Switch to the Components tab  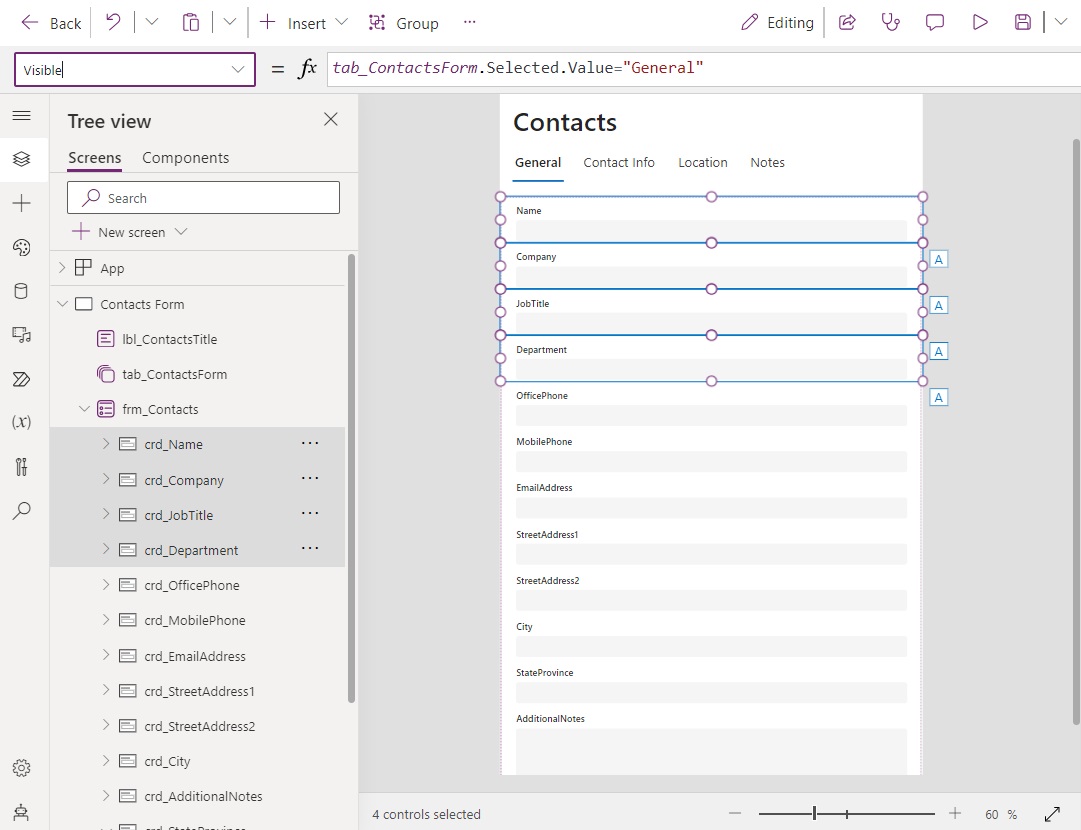tap(185, 158)
